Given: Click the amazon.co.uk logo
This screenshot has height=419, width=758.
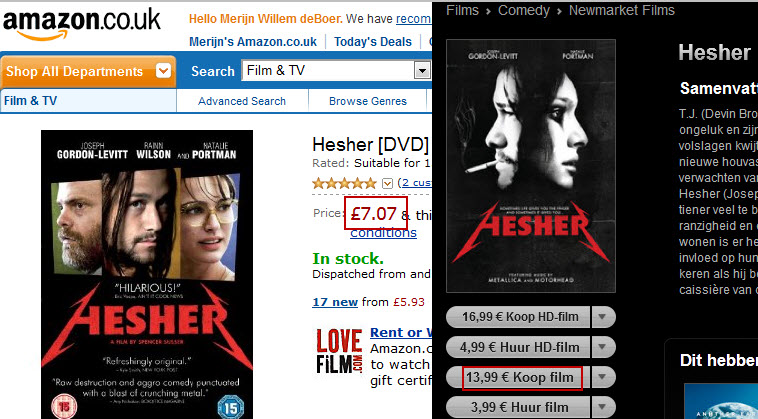Looking at the screenshot, I should tap(82, 23).
